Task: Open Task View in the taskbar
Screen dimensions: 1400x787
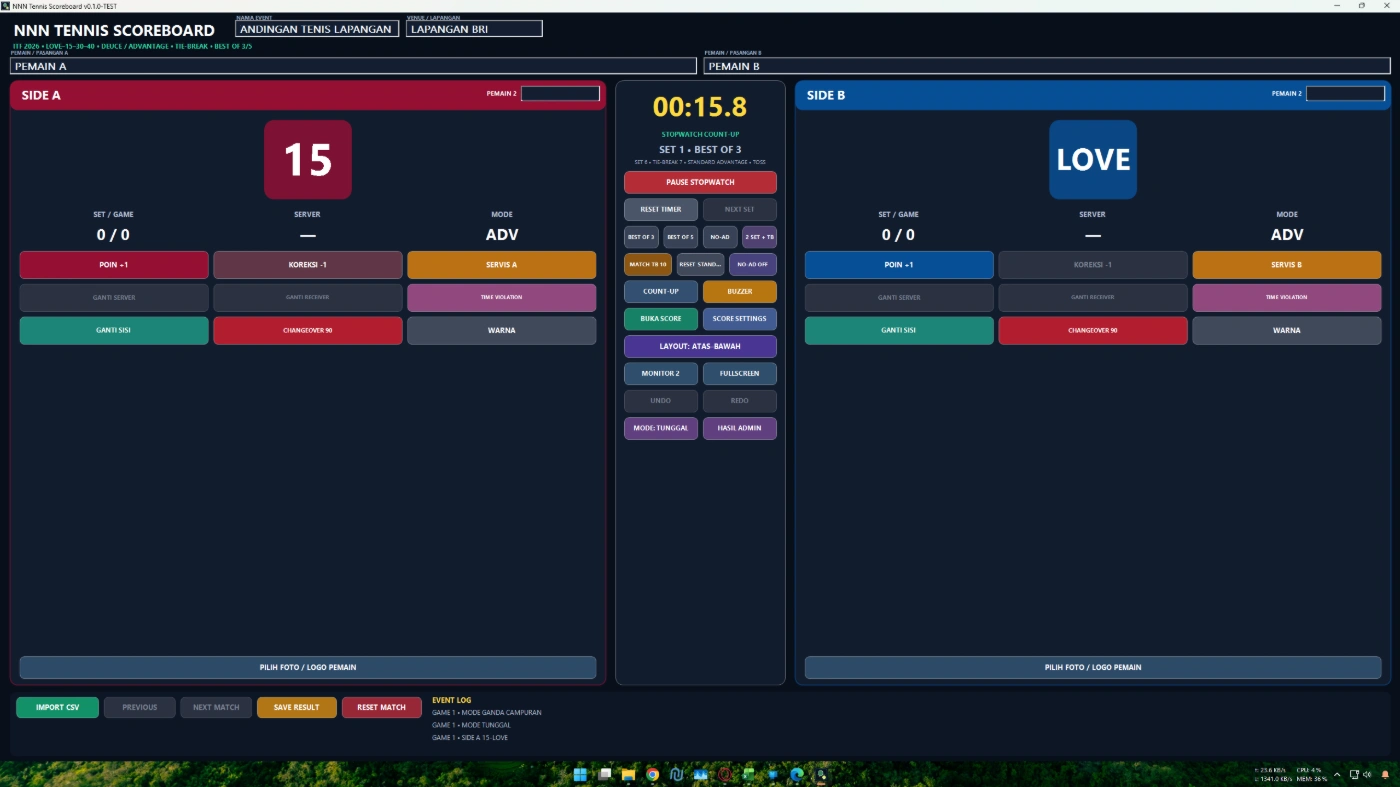Action: point(604,774)
